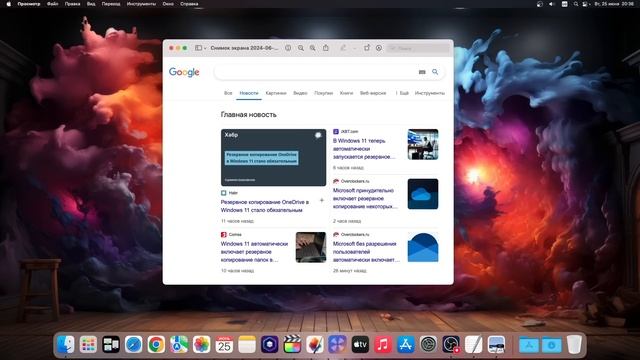The width and height of the screenshot is (640, 360).
Task: Open the Инструменты search tools button
Action: tap(430, 93)
